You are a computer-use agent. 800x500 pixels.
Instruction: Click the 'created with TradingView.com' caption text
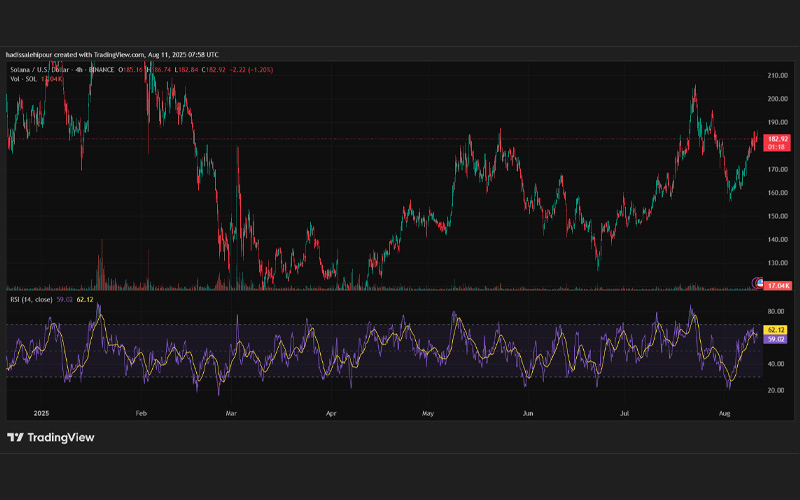(99, 55)
